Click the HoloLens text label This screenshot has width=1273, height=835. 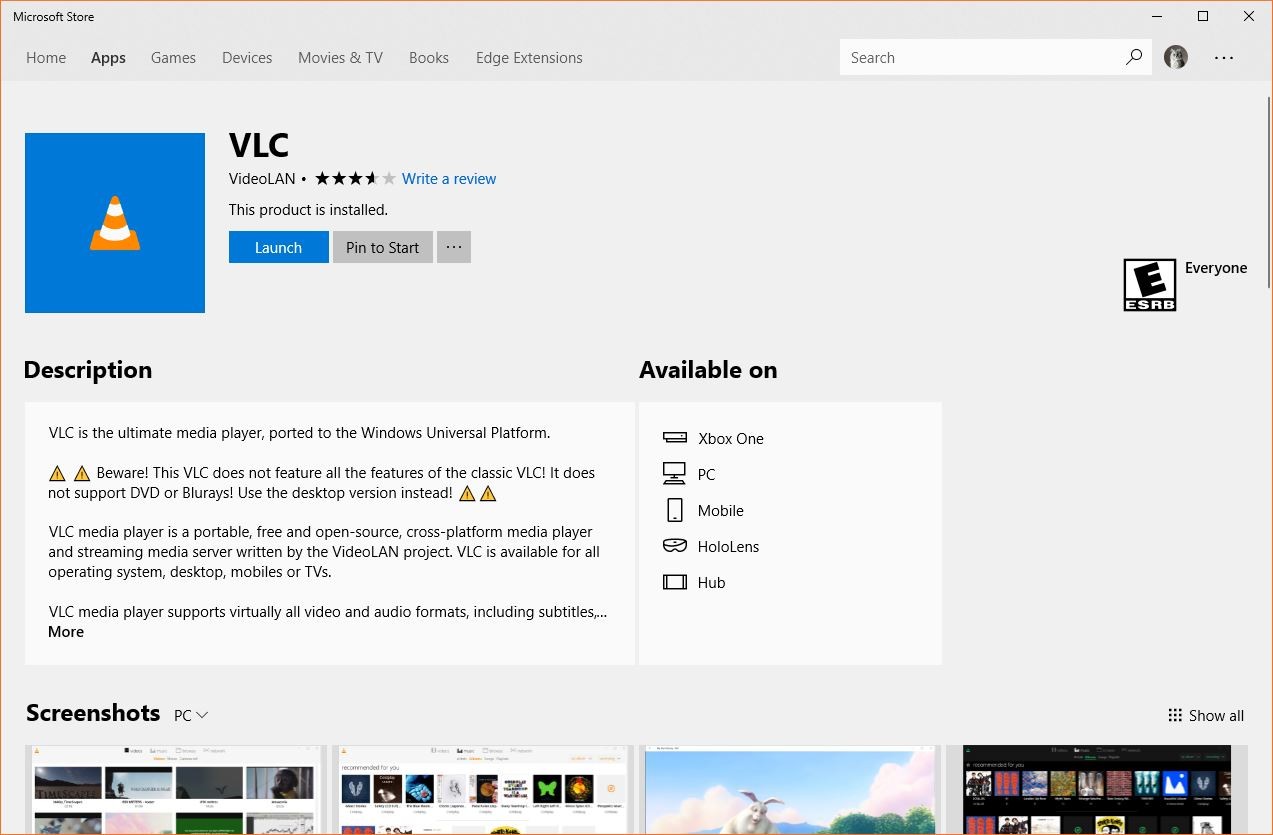point(729,546)
